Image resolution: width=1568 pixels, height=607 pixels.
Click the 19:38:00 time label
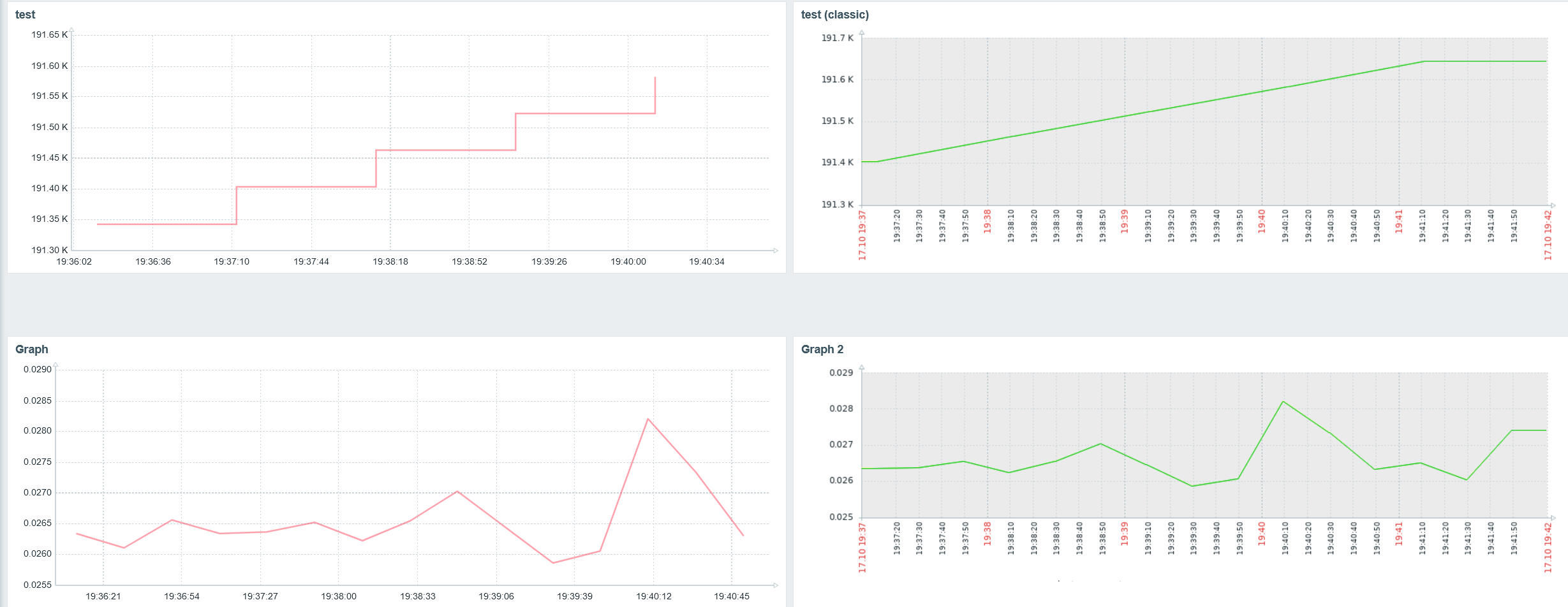(x=339, y=596)
